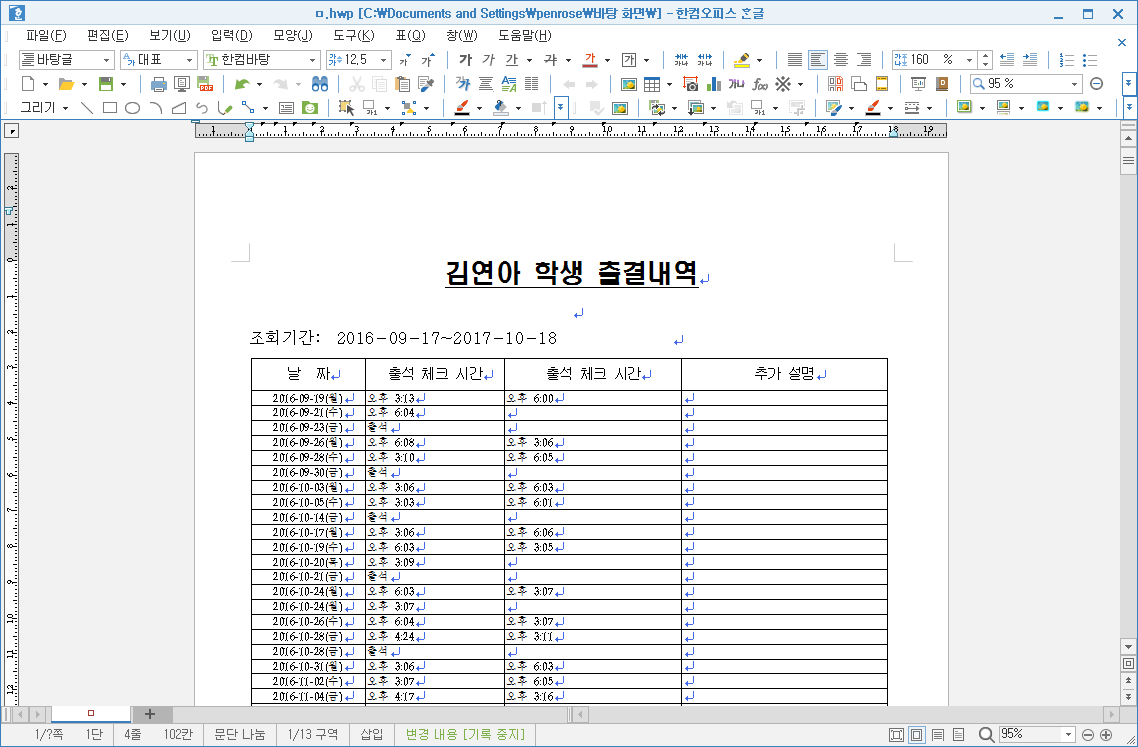The image size is (1138, 747).
Task: Open the 파일(F) menu
Action: [x=46, y=36]
